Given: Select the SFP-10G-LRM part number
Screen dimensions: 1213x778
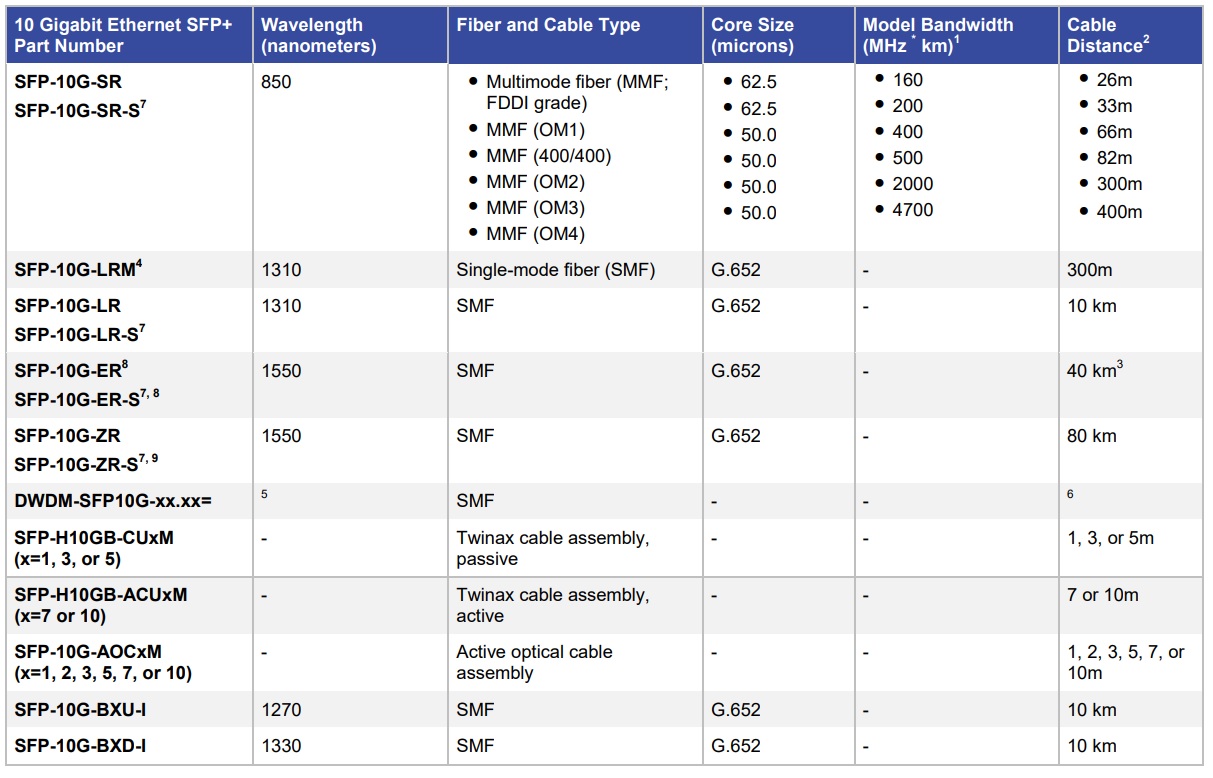Looking at the screenshot, I should (x=72, y=270).
